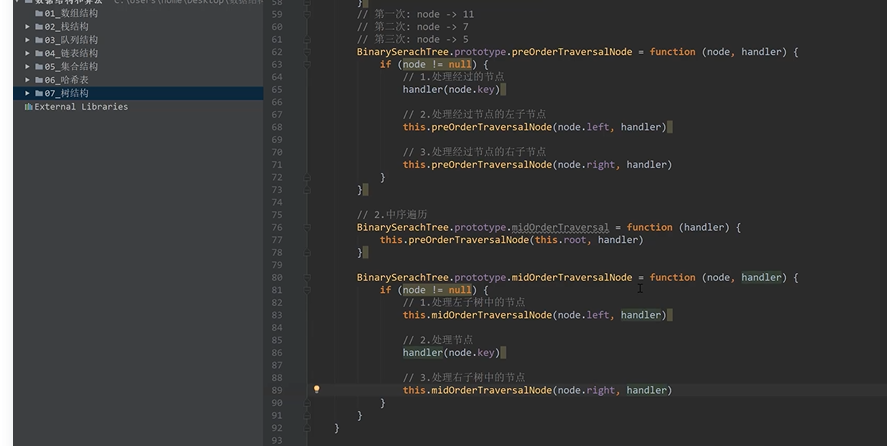Click fold end marker at line 73

[307, 190]
